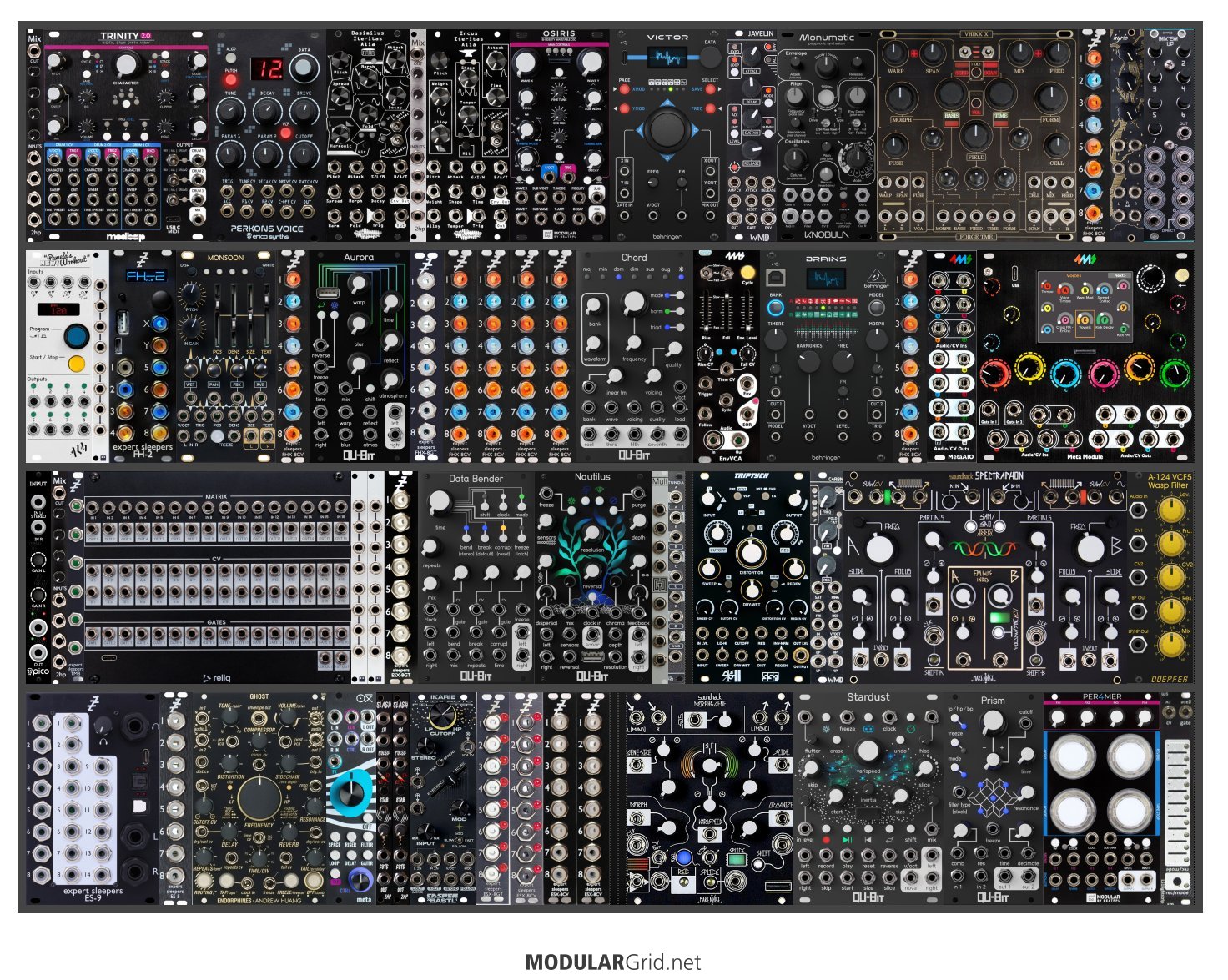
Task: Click the red VCF button on Perkons Voice
Action: 285,133
